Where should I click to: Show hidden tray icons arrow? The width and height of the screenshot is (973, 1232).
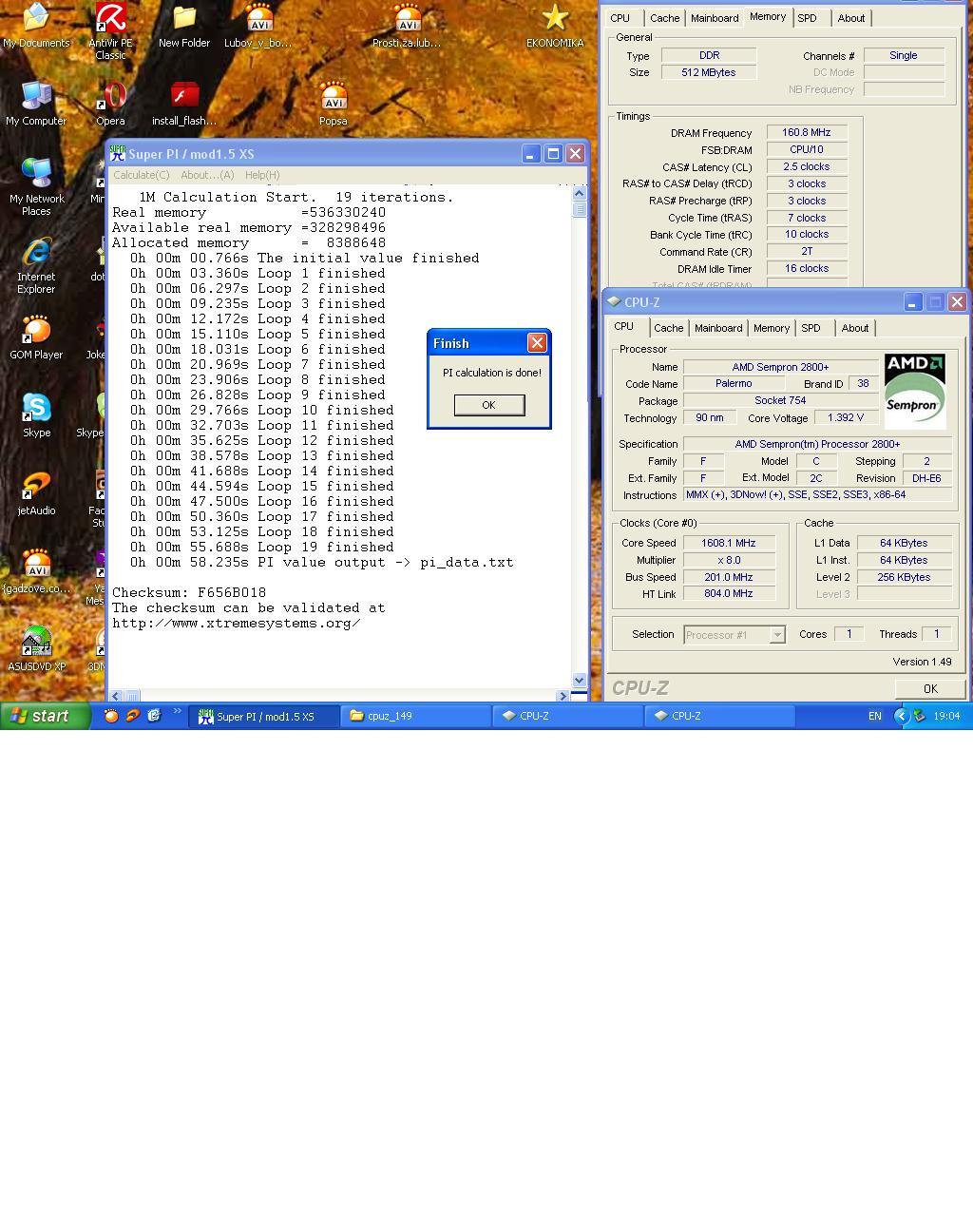(902, 716)
